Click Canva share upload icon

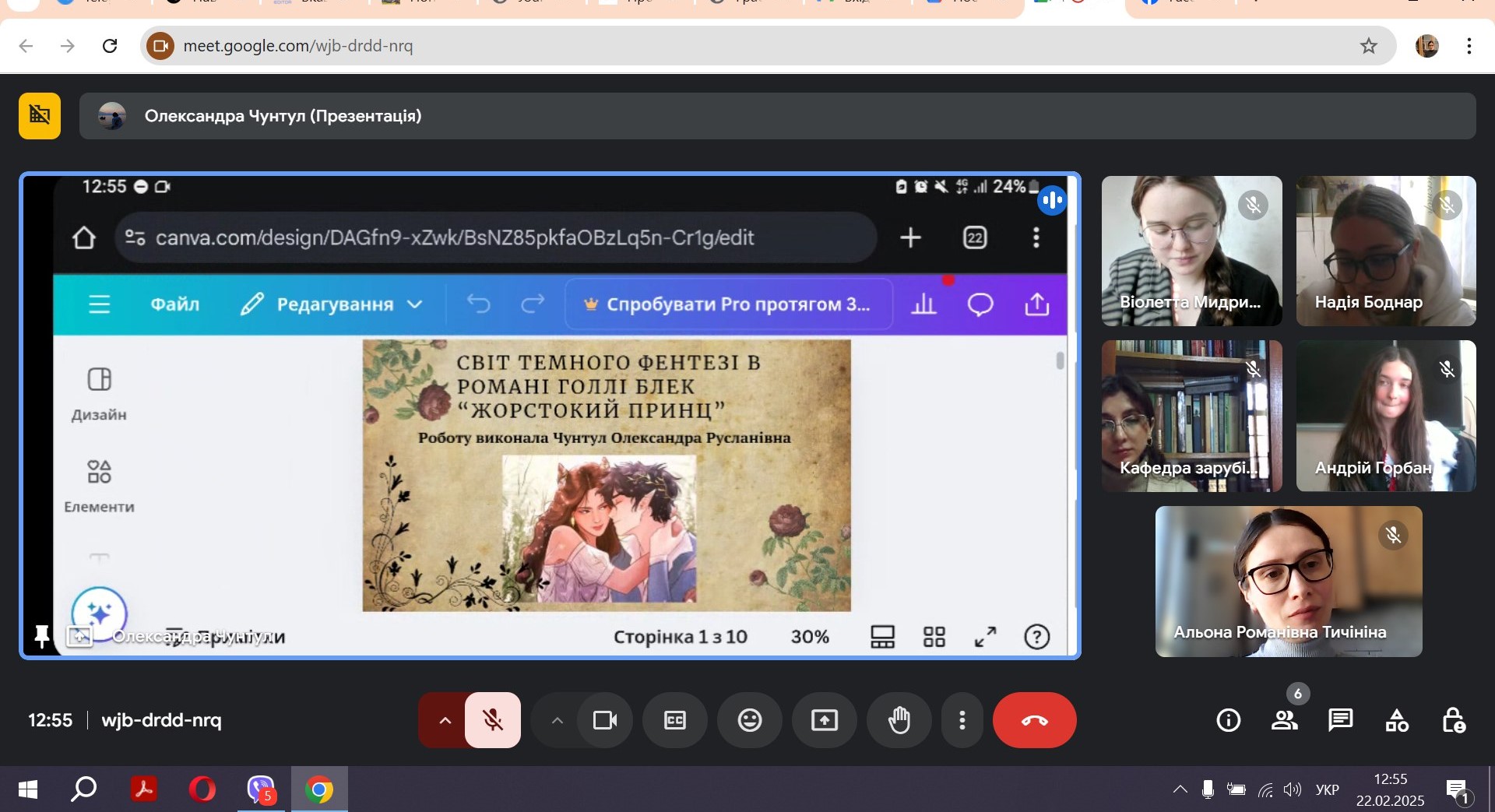pos(1037,304)
